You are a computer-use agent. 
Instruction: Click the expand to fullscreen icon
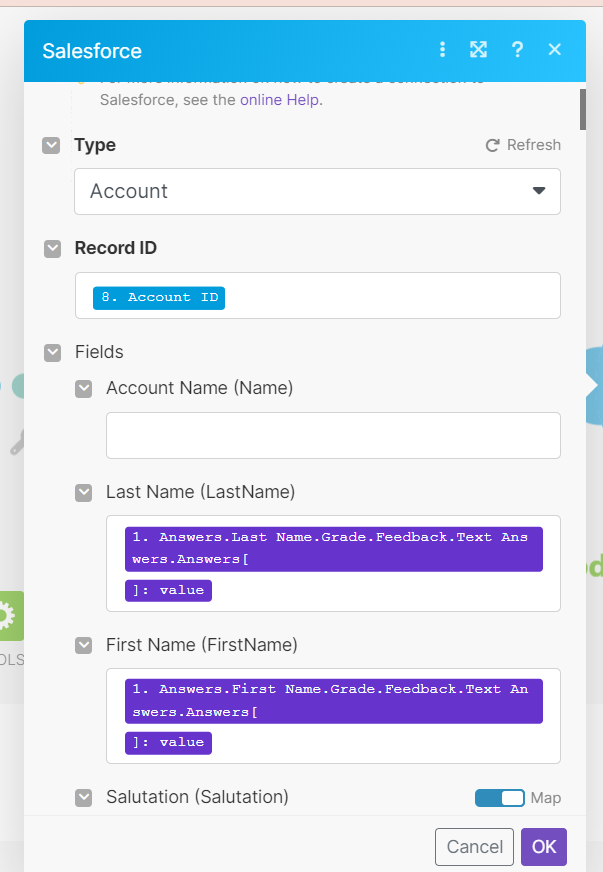pyautogui.click(x=479, y=50)
